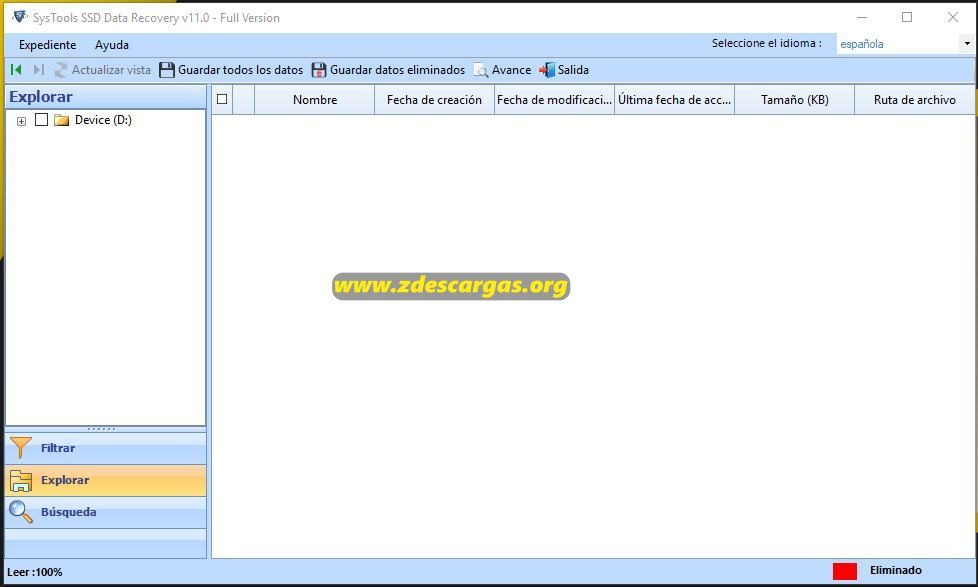
Task: Click the Actualizar vista refresh icon
Action: (61, 70)
